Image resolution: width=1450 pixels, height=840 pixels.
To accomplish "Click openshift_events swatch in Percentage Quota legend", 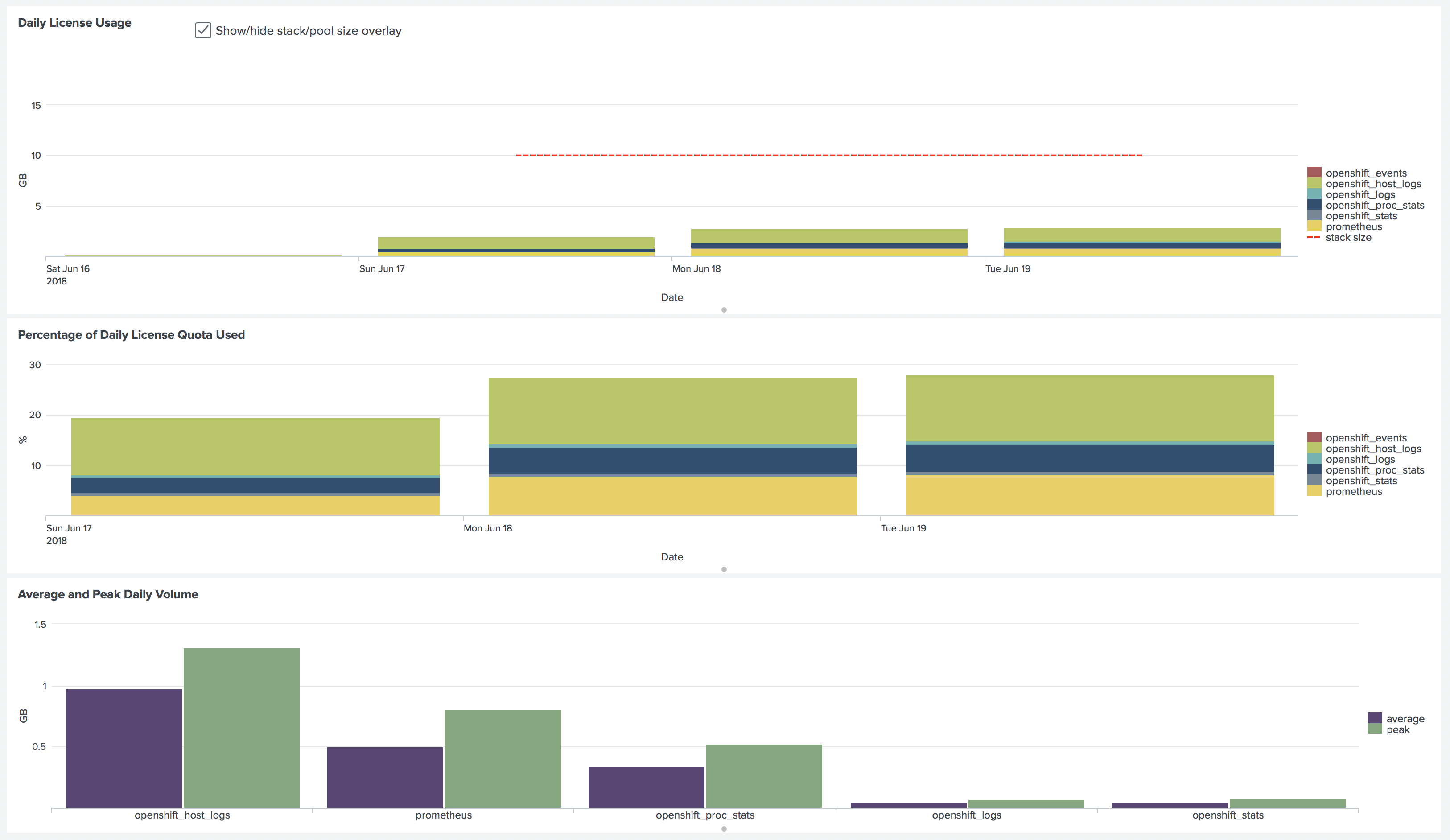I will click(1314, 437).
